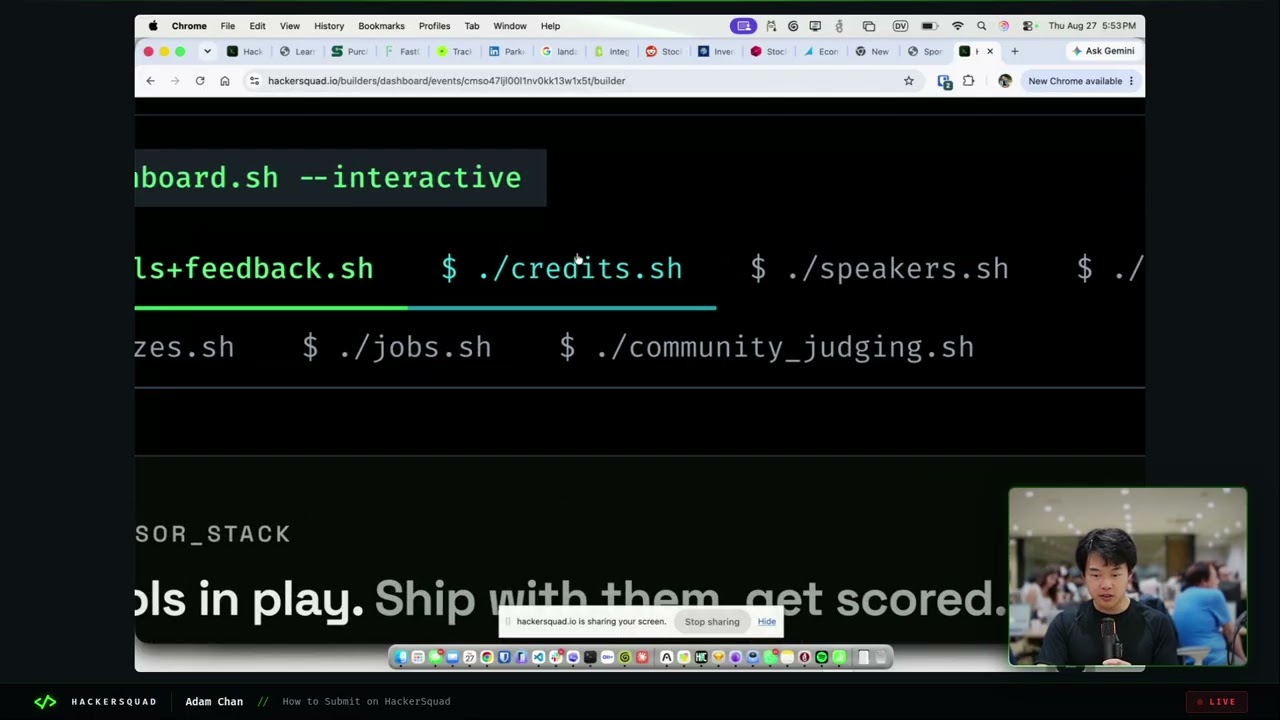Go back using the browser back arrow
1280x720 pixels.
[150, 81]
